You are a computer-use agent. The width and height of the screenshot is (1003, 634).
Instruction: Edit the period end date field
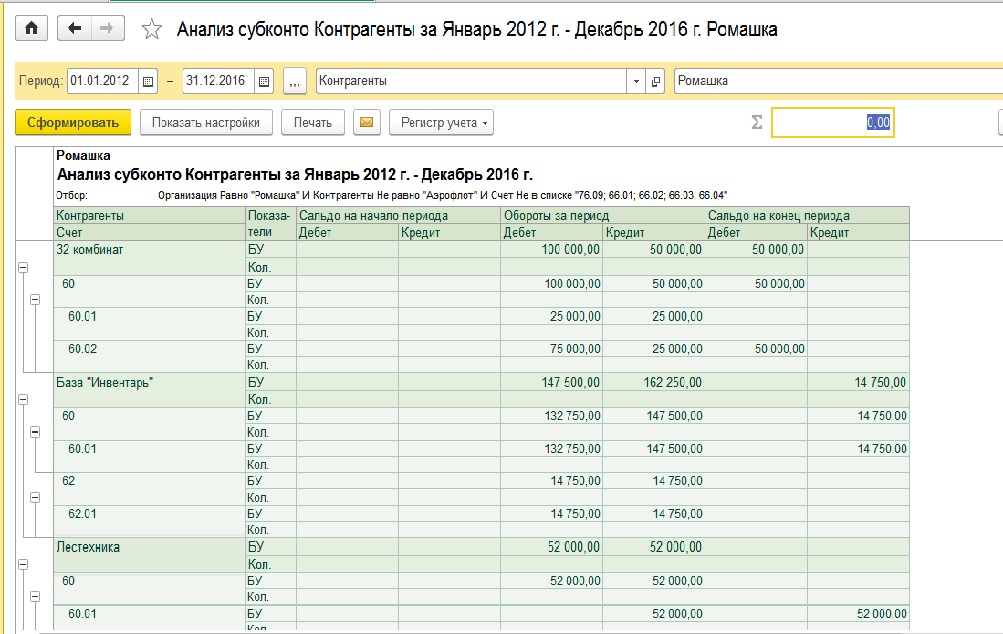pyautogui.click(x=219, y=81)
